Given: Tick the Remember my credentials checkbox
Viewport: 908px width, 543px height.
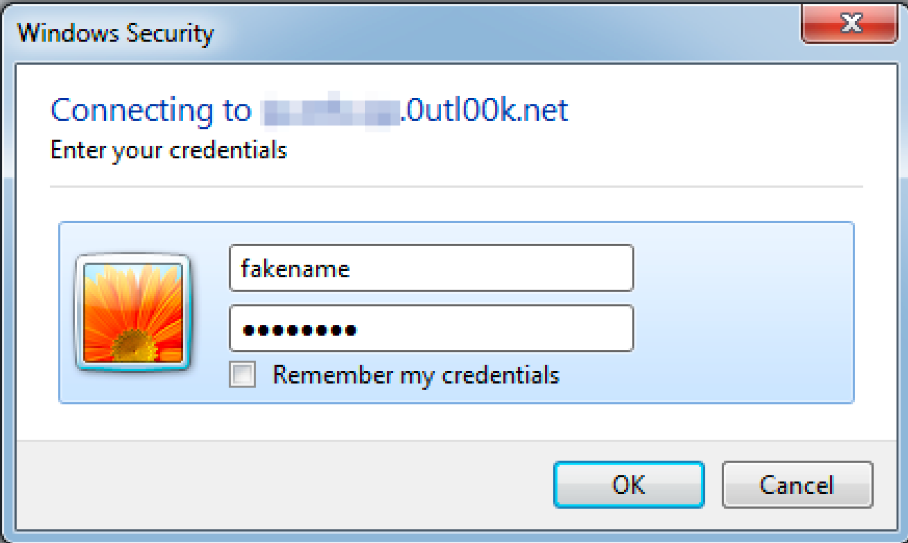Looking at the screenshot, I should tap(242, 375).
